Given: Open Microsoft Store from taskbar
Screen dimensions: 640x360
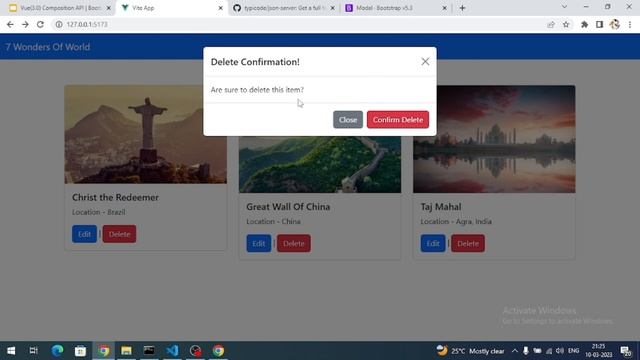Looking at the screenshot, I should point(80,351).
